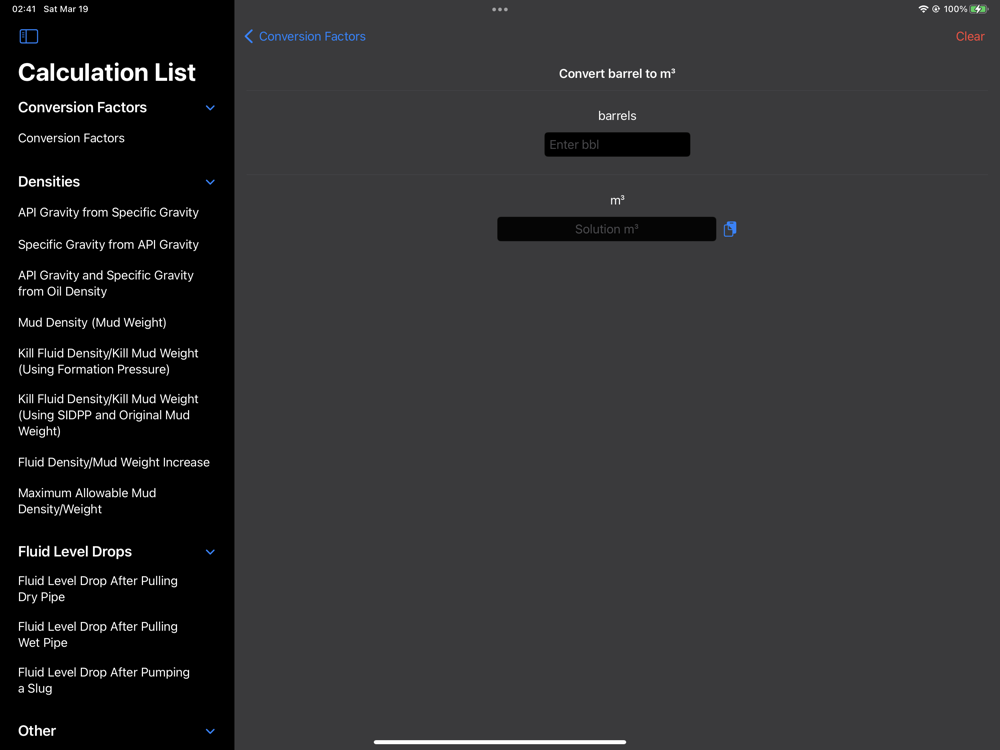Open Maximum Allowable Mud Density/Weight
Viewport: 1000px width, 750px height.
(x=87, y=501)
